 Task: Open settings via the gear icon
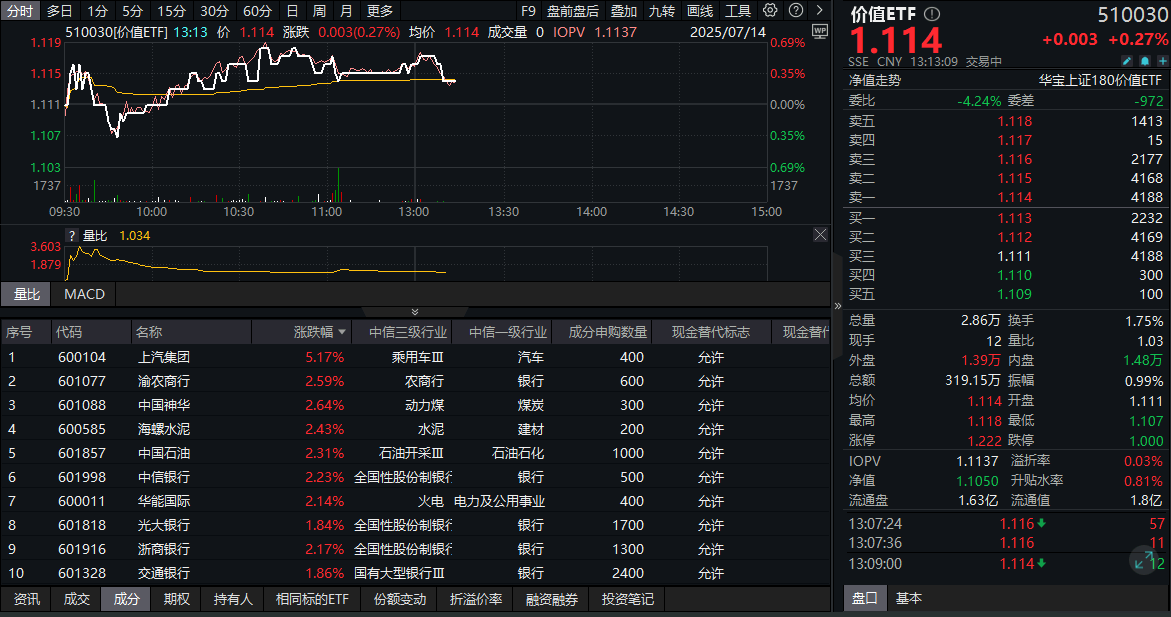point(768,10)
